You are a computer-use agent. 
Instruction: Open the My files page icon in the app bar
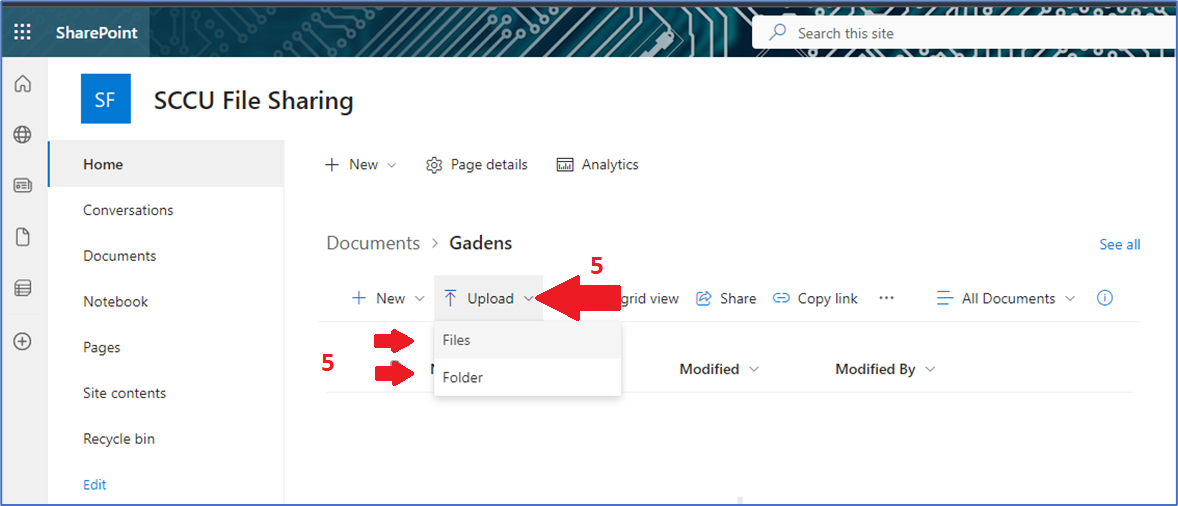pos(23,237)
